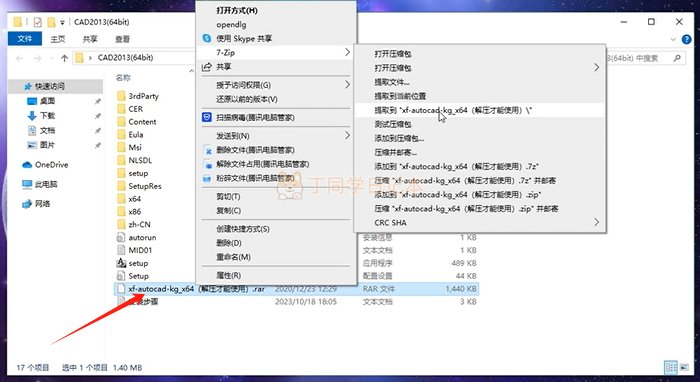Click the share icon in the context menu

point(206,67)
